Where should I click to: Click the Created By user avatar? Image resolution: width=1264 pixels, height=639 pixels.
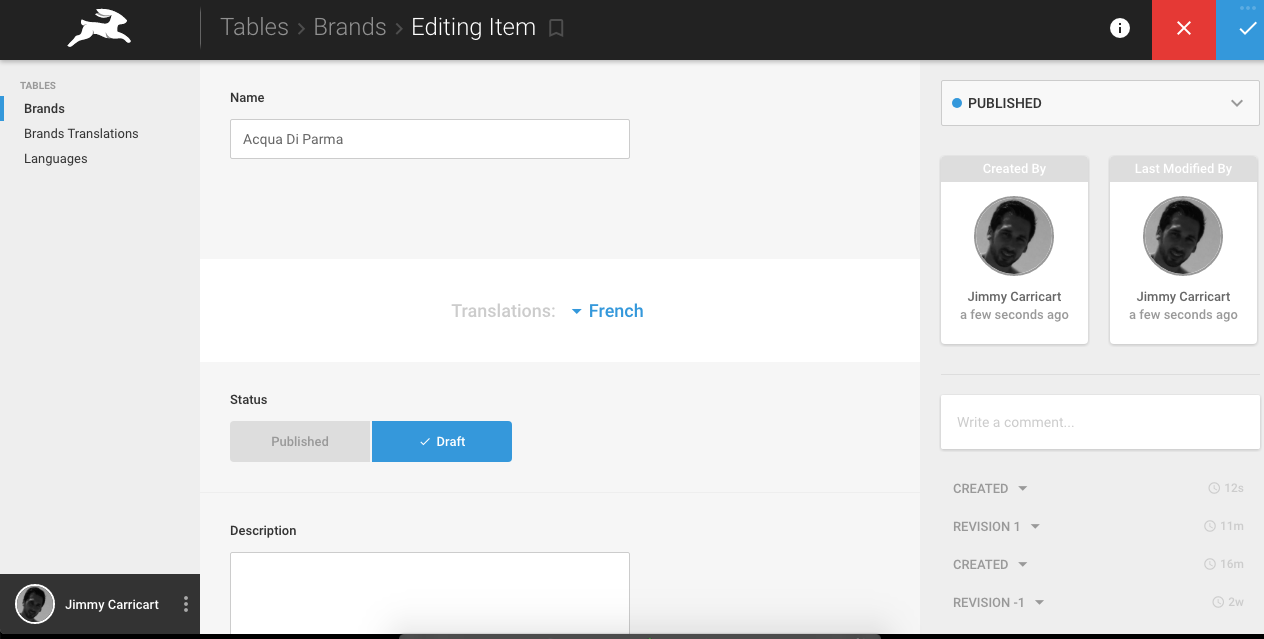pos(1014,236)
